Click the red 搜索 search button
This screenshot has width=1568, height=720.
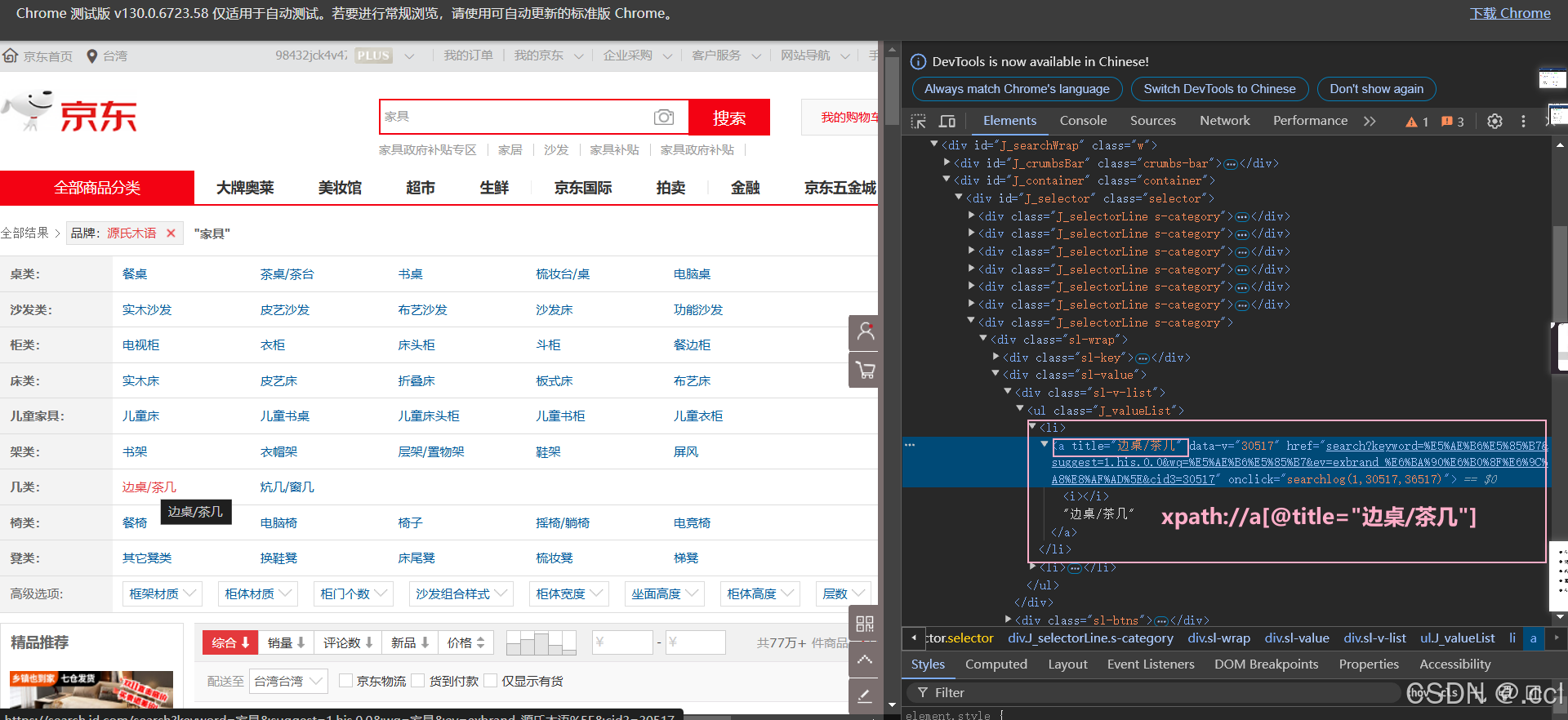[x=729, y=118]
